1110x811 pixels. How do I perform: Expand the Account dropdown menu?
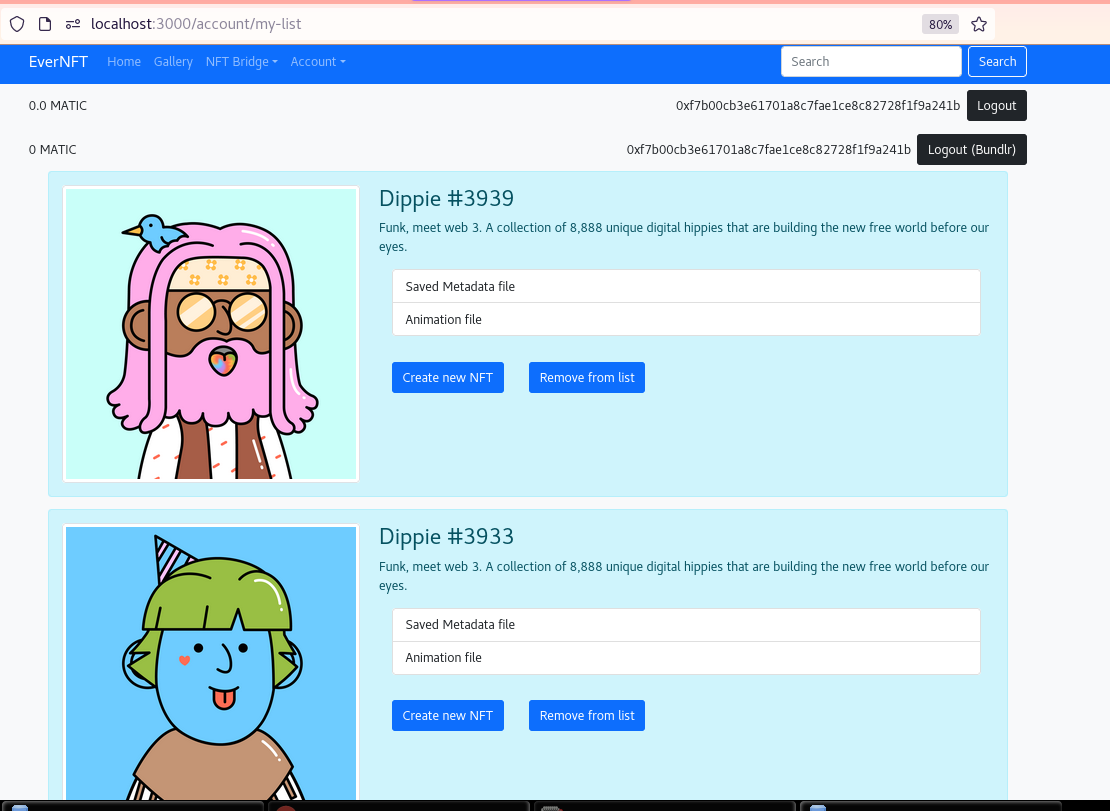click(318, 62)
